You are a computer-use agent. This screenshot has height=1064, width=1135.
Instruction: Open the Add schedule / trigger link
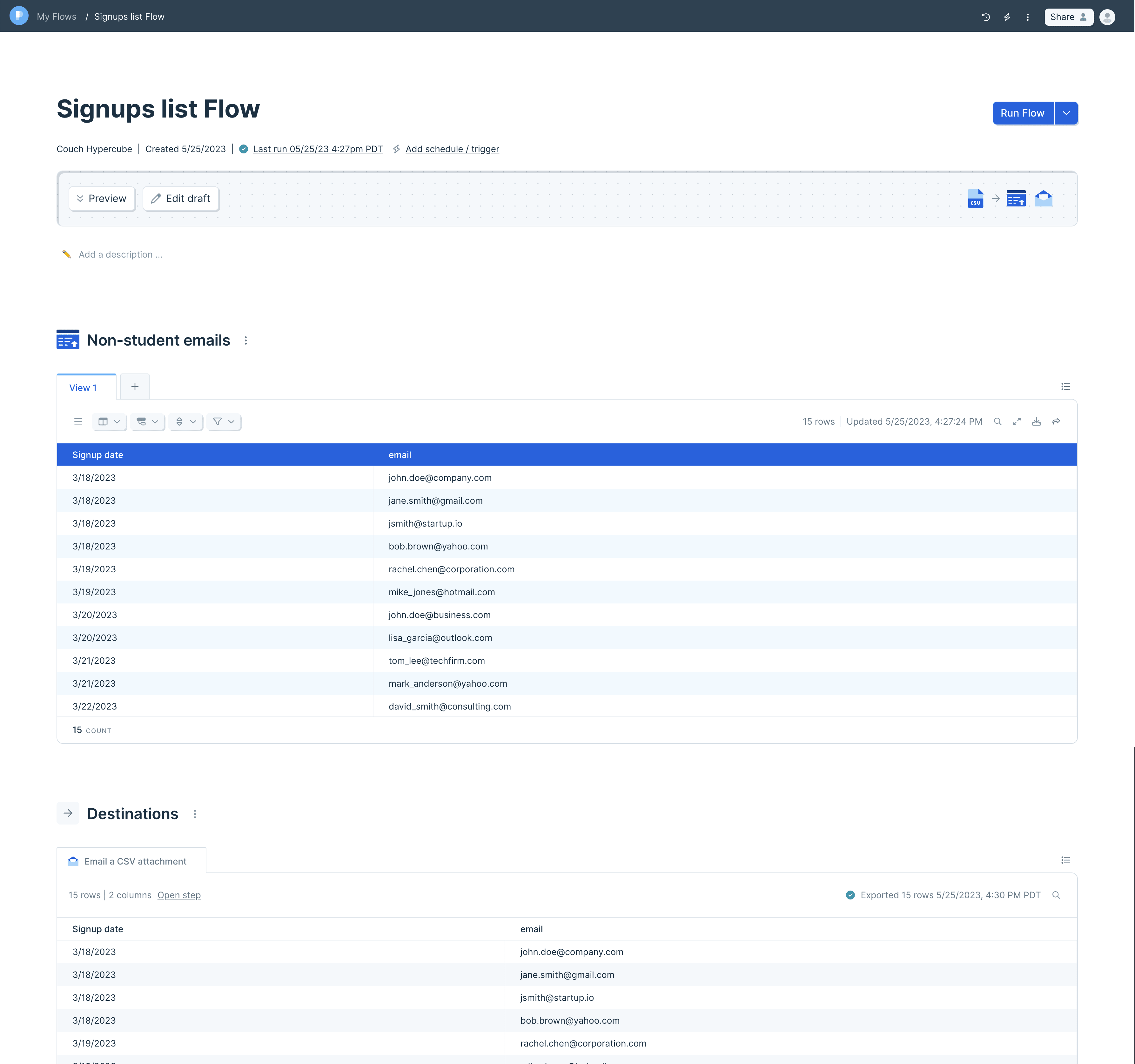[452, 149]
